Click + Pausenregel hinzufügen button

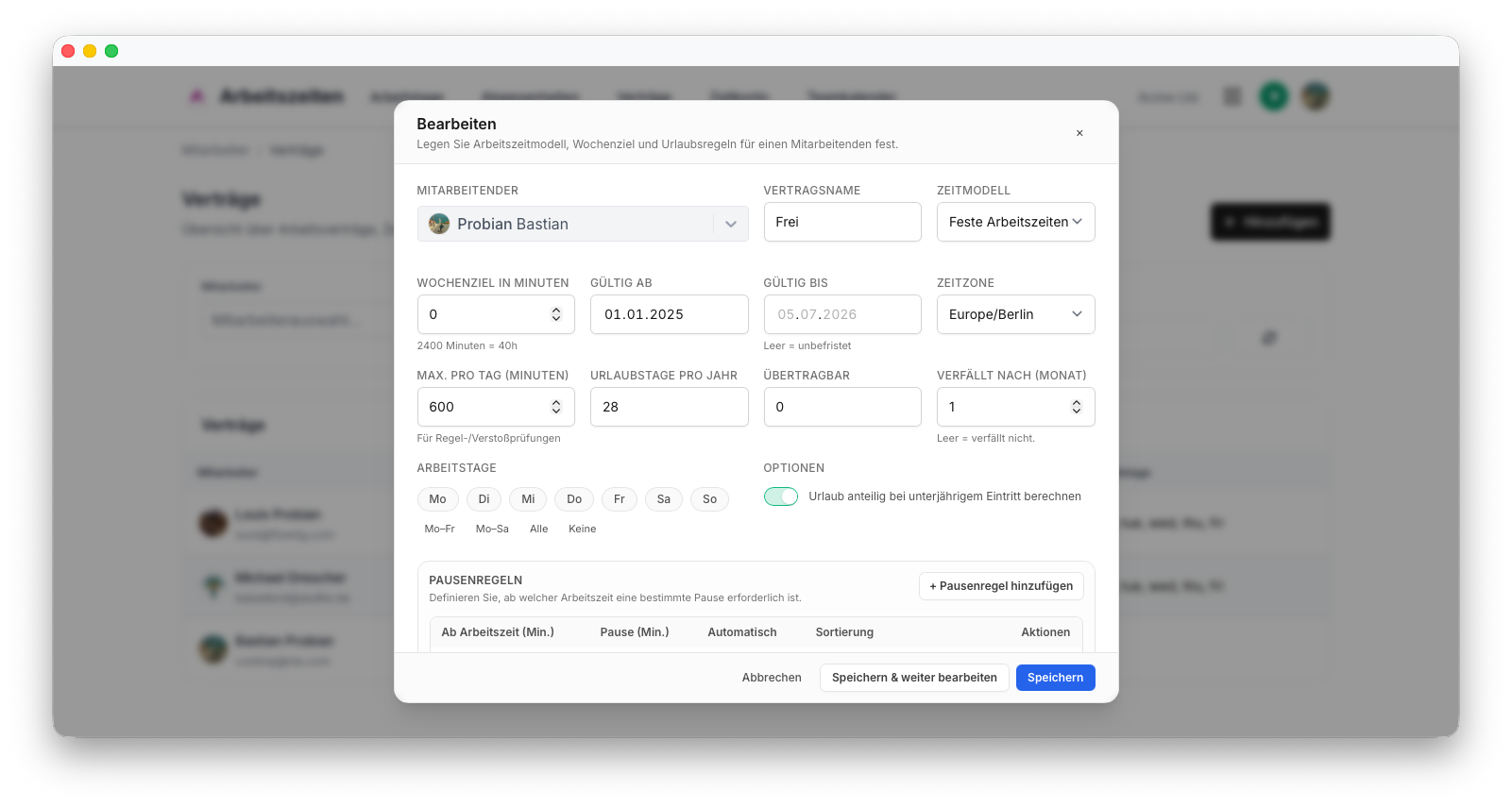[x=1001, y=586]
